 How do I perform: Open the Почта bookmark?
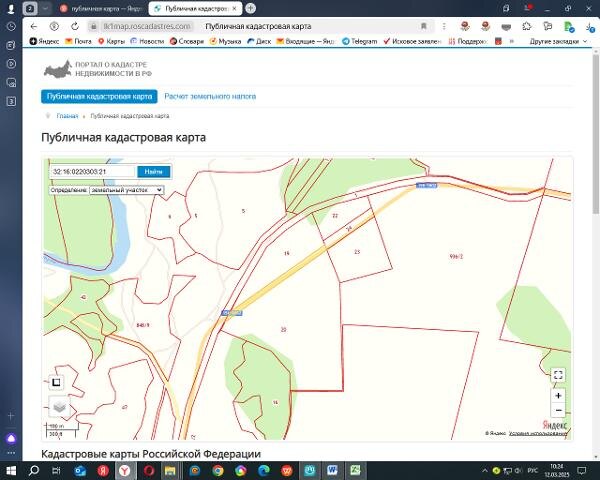click(78, 41)
